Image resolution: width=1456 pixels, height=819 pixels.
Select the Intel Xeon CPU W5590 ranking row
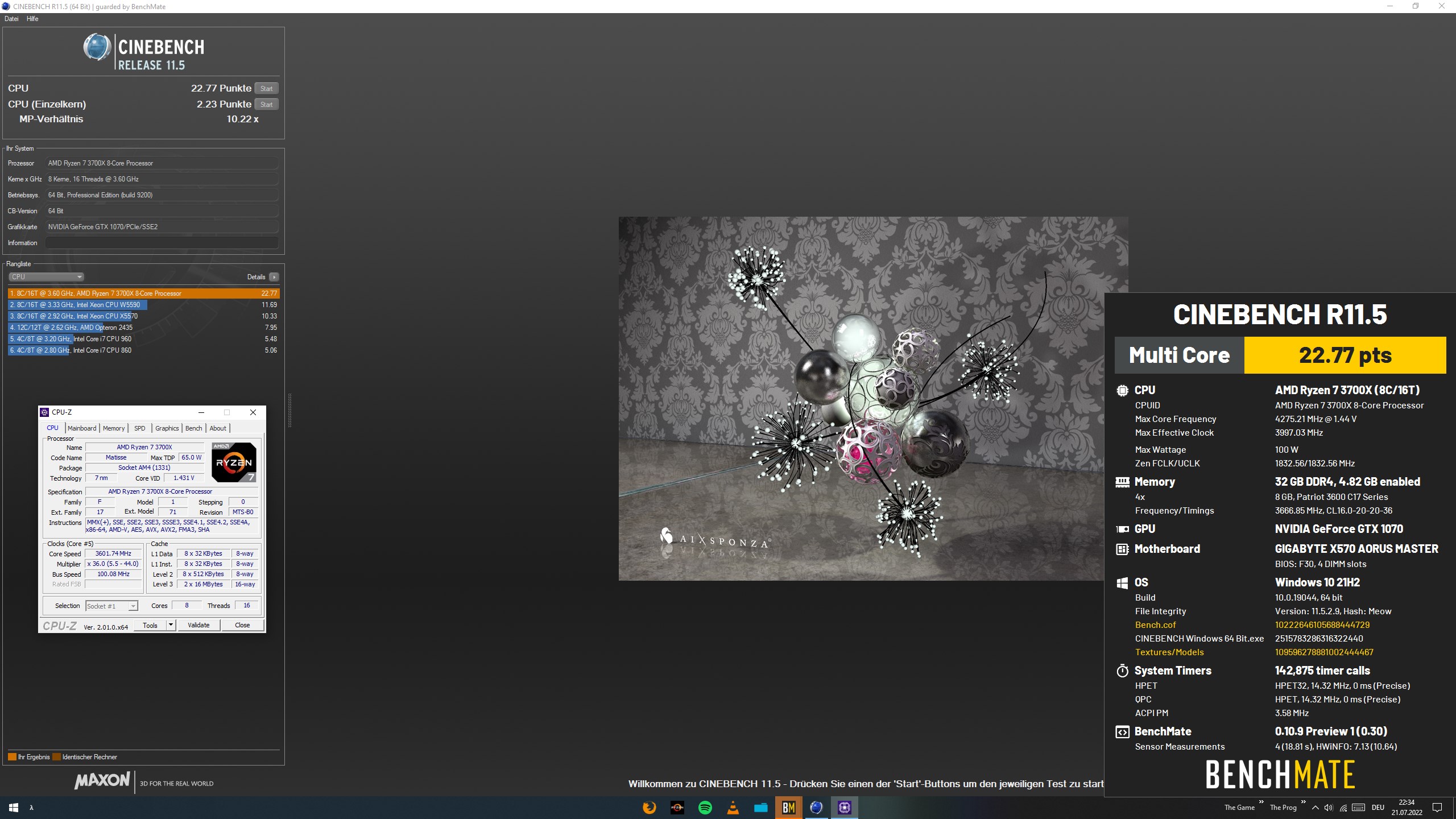(143, 305)
